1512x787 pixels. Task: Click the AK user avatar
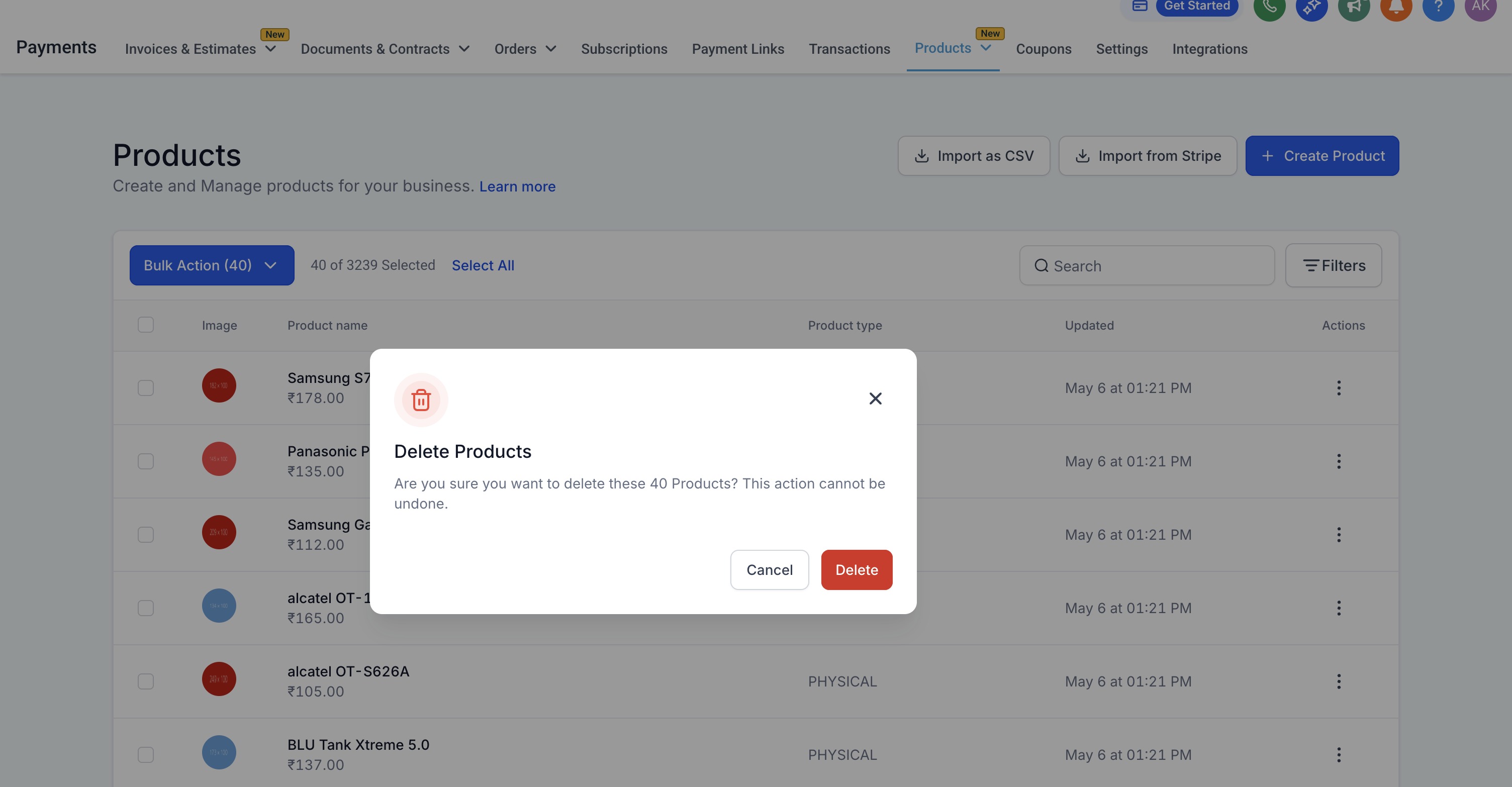pyautogui.click(x=1480, y=7)
